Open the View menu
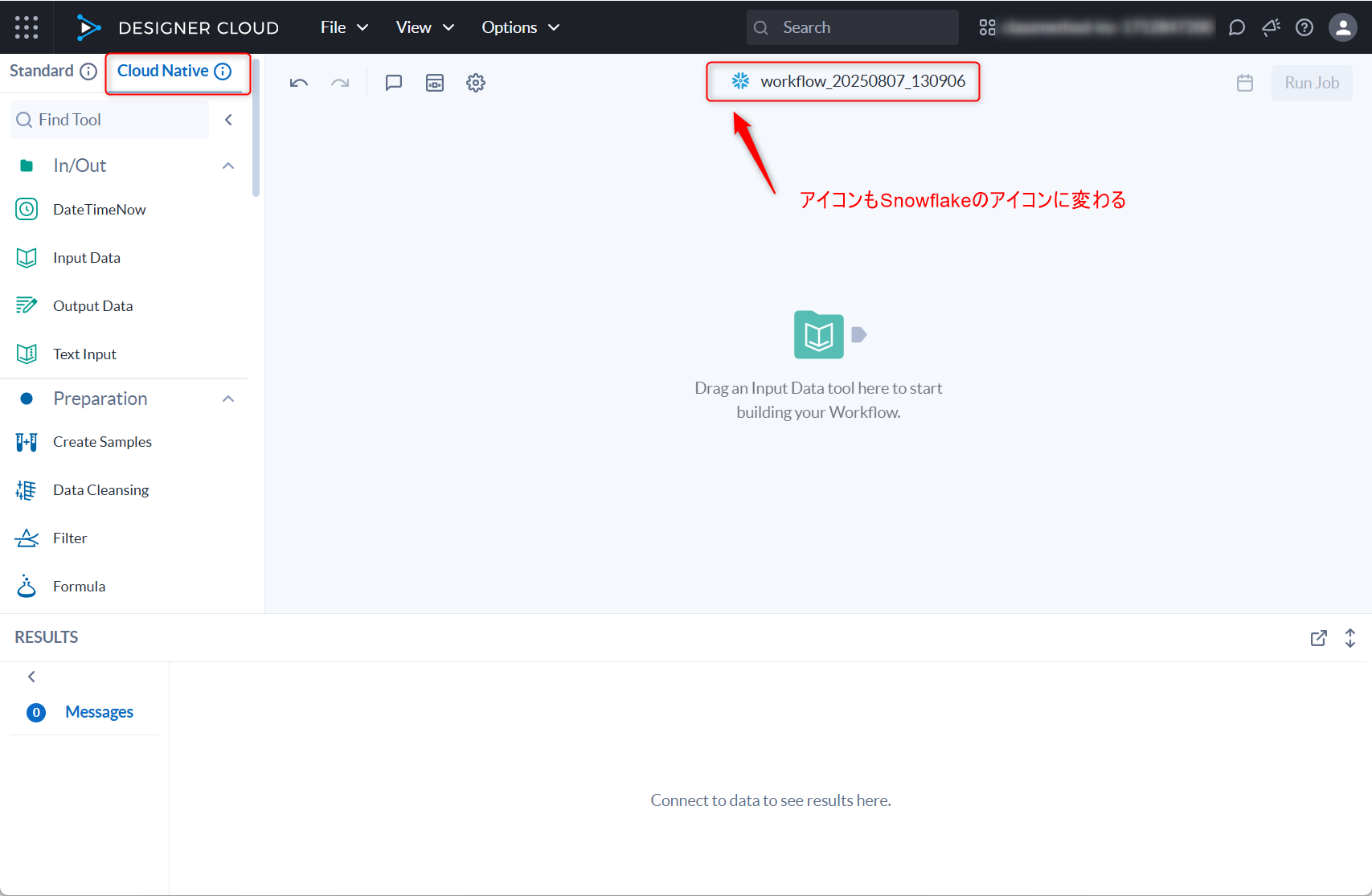The image size is (1372, 896). point(425,27)
